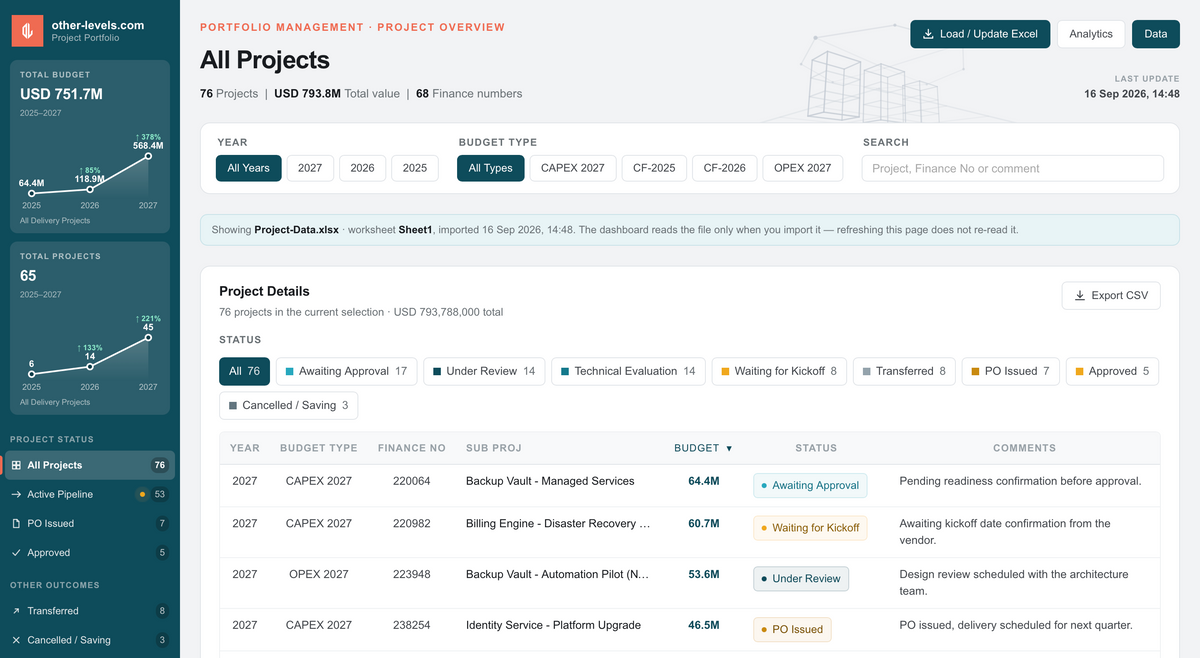Filter by CF-2026 budget type

point(725,168)
